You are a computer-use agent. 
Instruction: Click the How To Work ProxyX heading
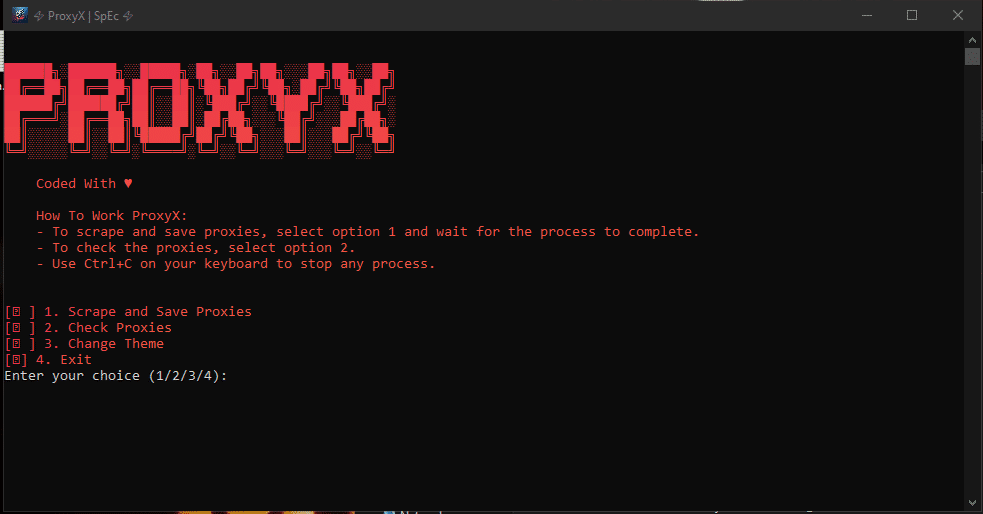click(112, 216)
